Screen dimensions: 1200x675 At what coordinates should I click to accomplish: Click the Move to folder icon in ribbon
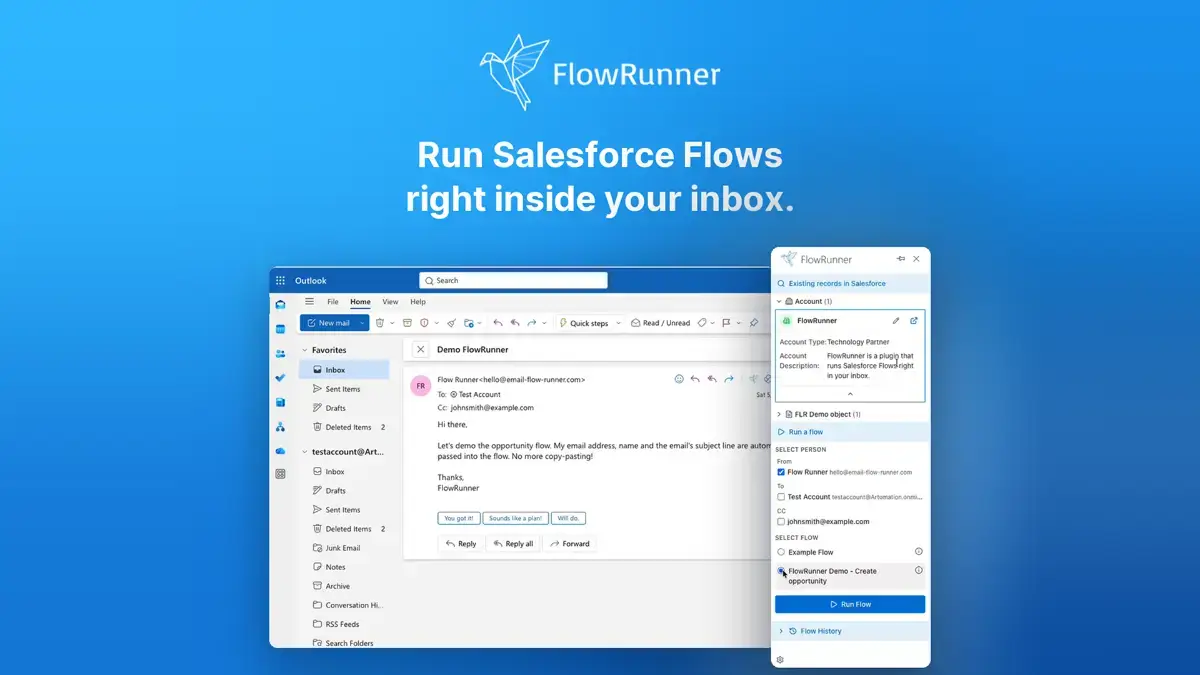[468, 323]
